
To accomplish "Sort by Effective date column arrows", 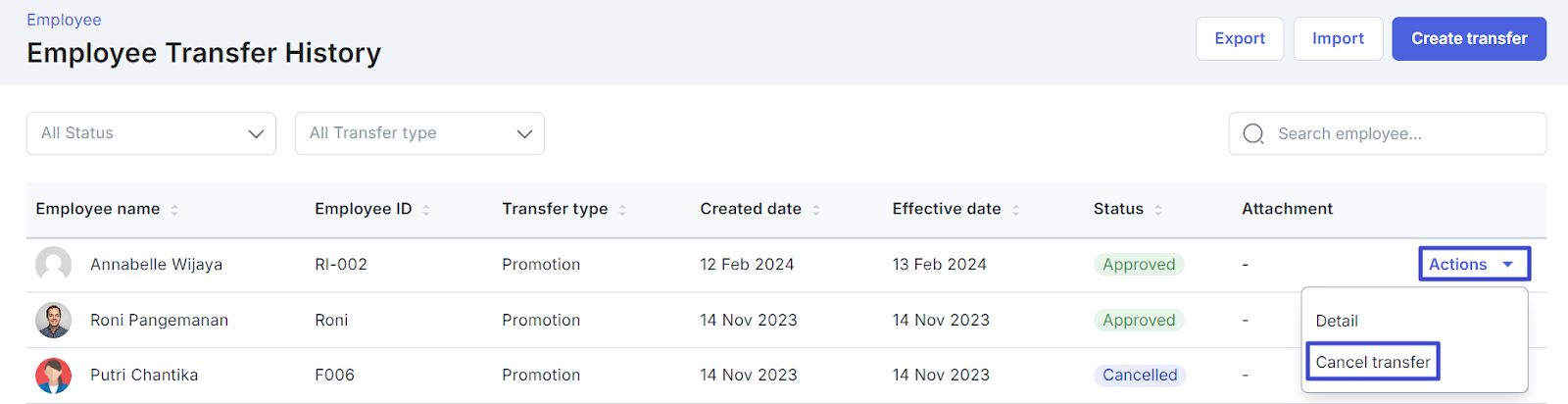I will coord(1016,210).
